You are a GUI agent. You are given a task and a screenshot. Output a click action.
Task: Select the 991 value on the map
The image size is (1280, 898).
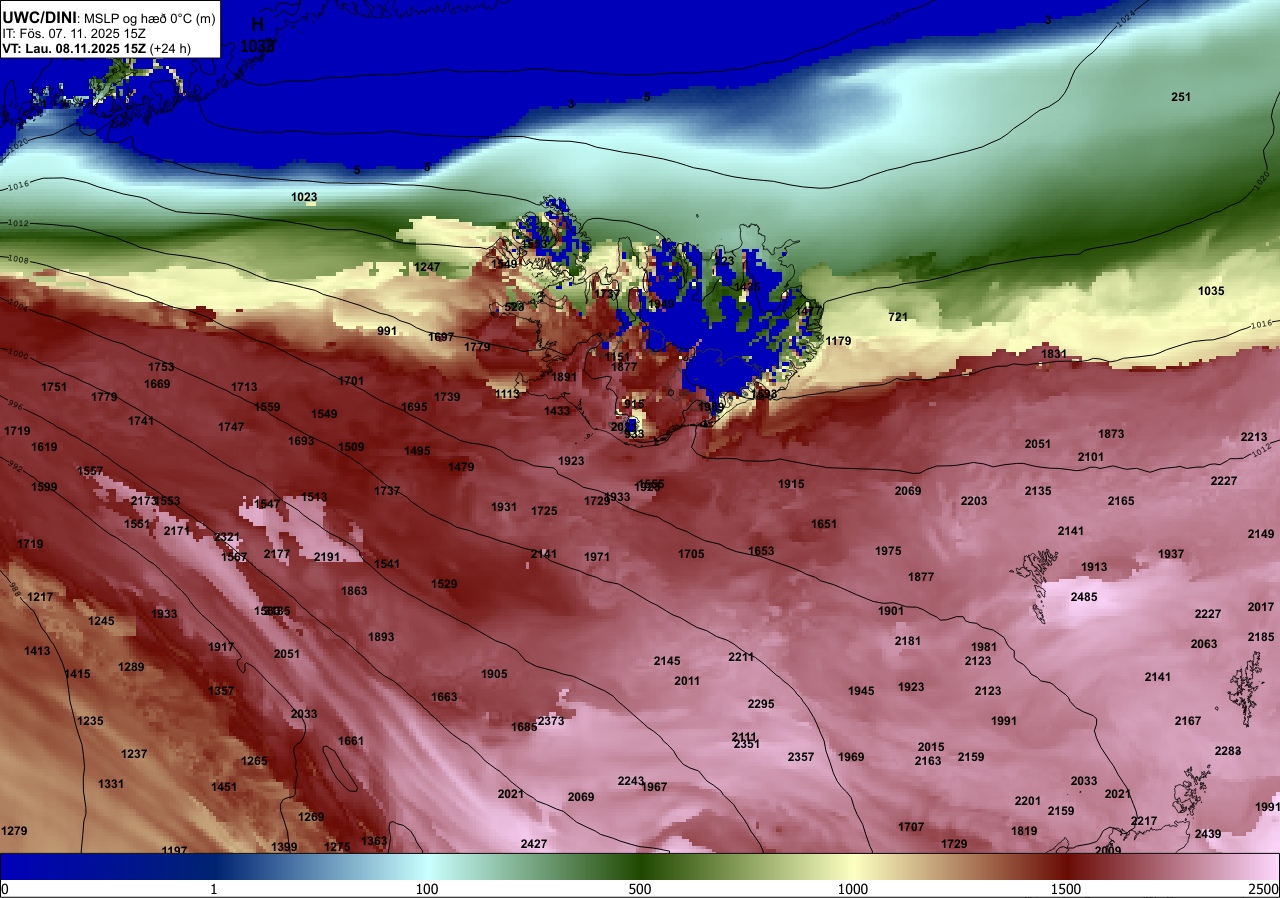coord(387,331)
